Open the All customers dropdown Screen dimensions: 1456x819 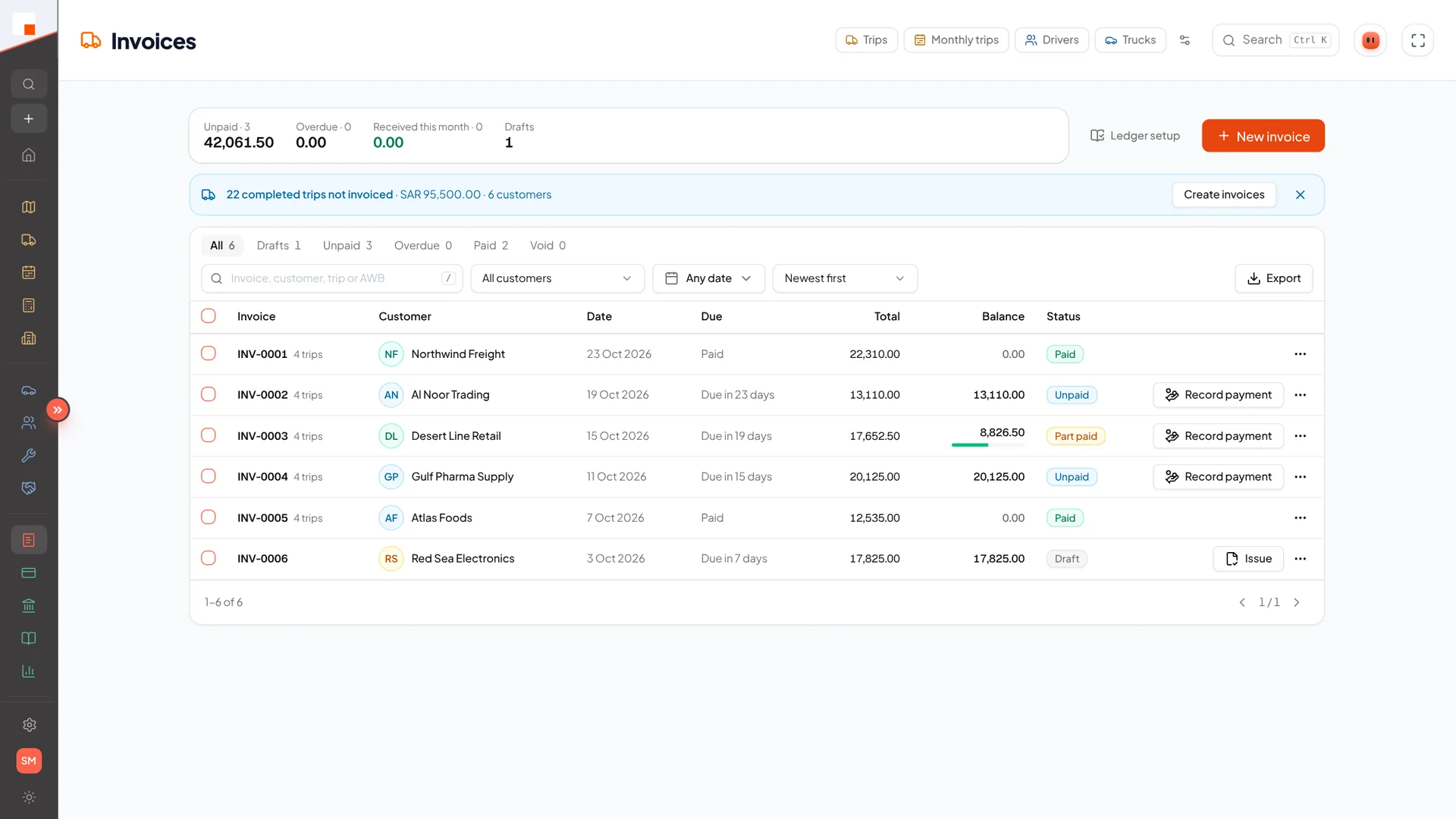click(557, 278)
